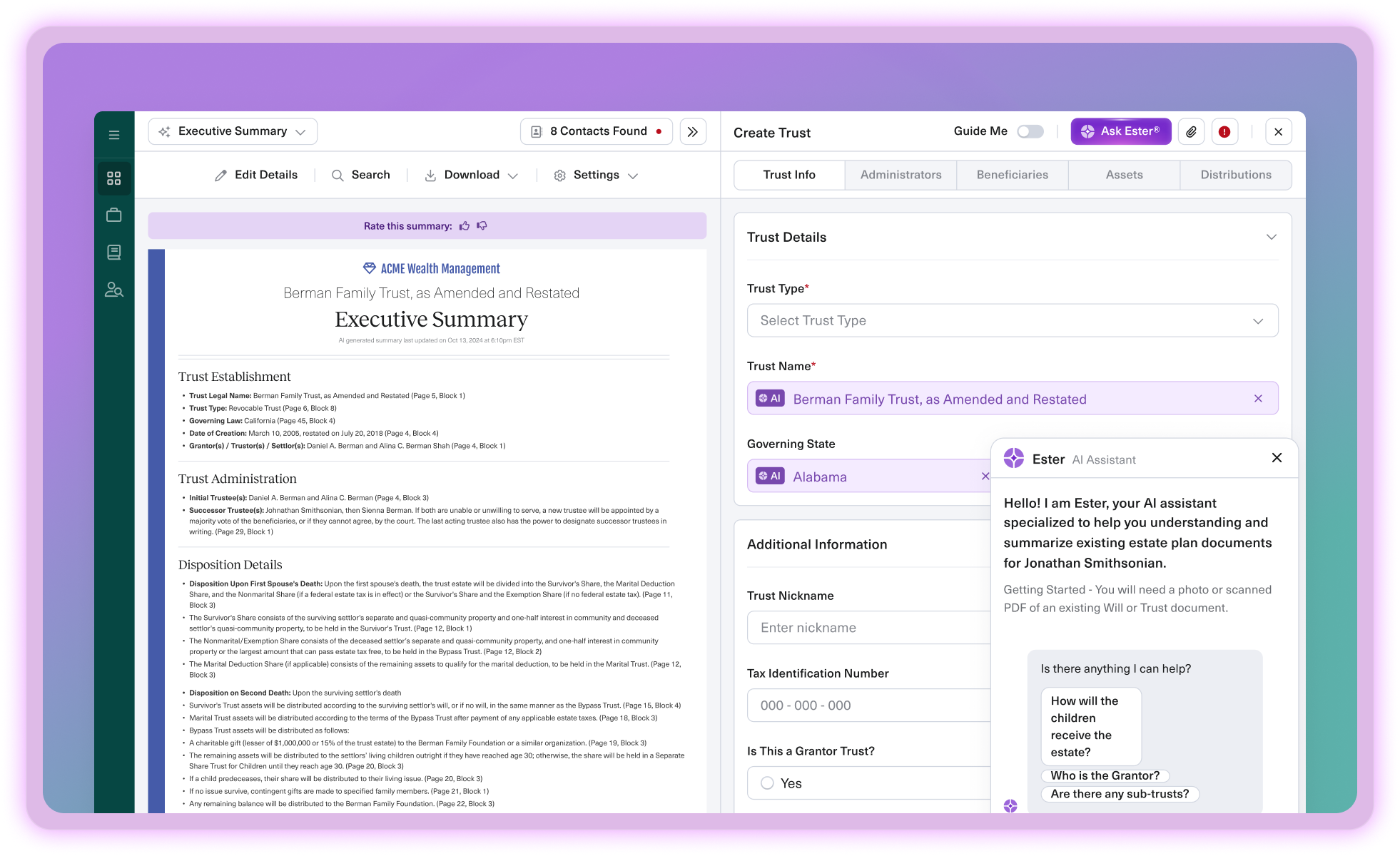The height and width of the screenshot is (856, 1400).
Task: Click the 'Governing Law: California' bullet line
Action: (262, 421)
